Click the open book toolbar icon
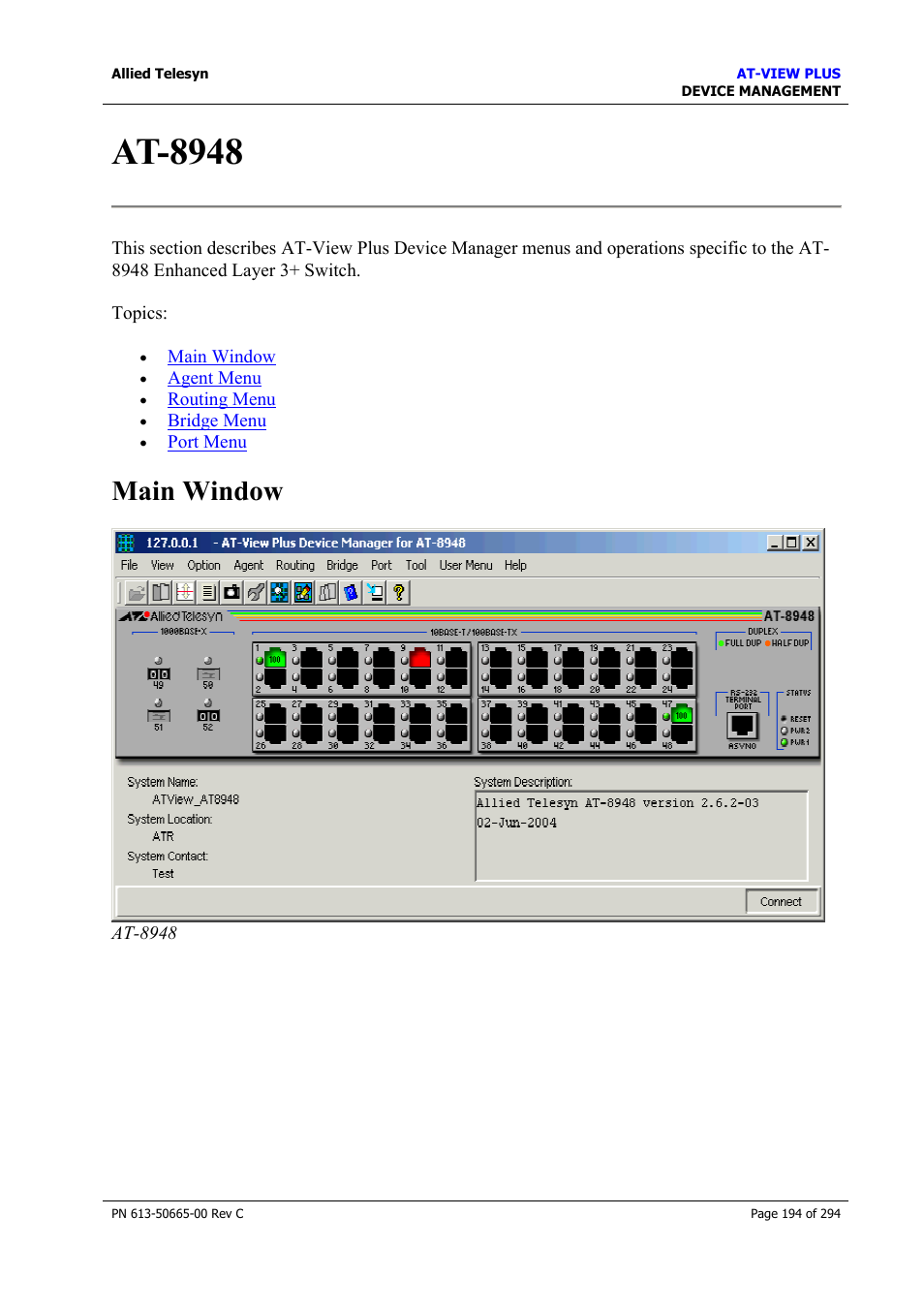The width and height of the screenshot is (924, 1309). click(161, 592)
